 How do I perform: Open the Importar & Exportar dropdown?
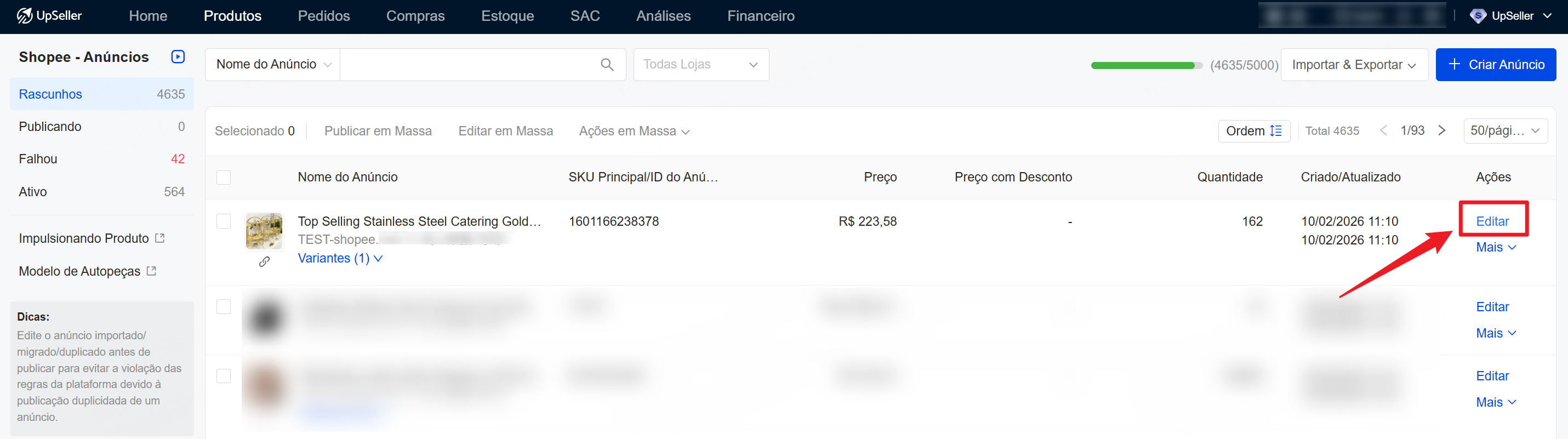point(1354,65)
